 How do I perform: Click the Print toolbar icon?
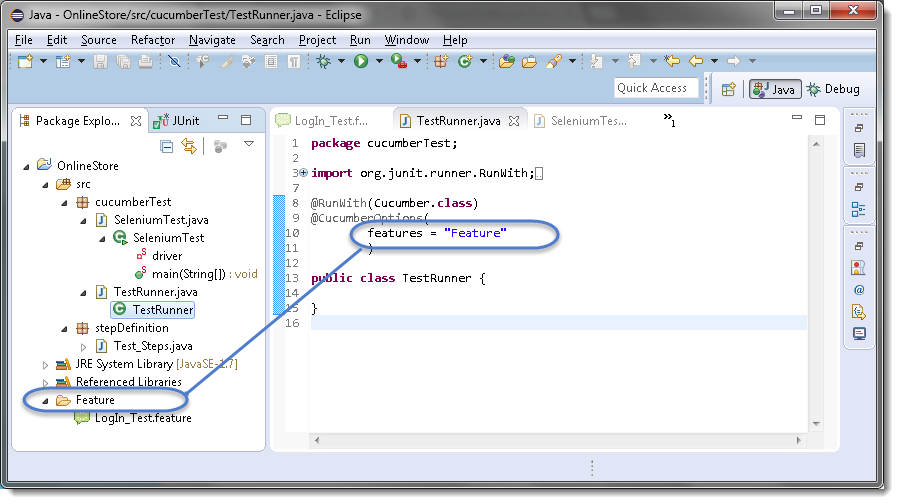[x=145, y=61]
